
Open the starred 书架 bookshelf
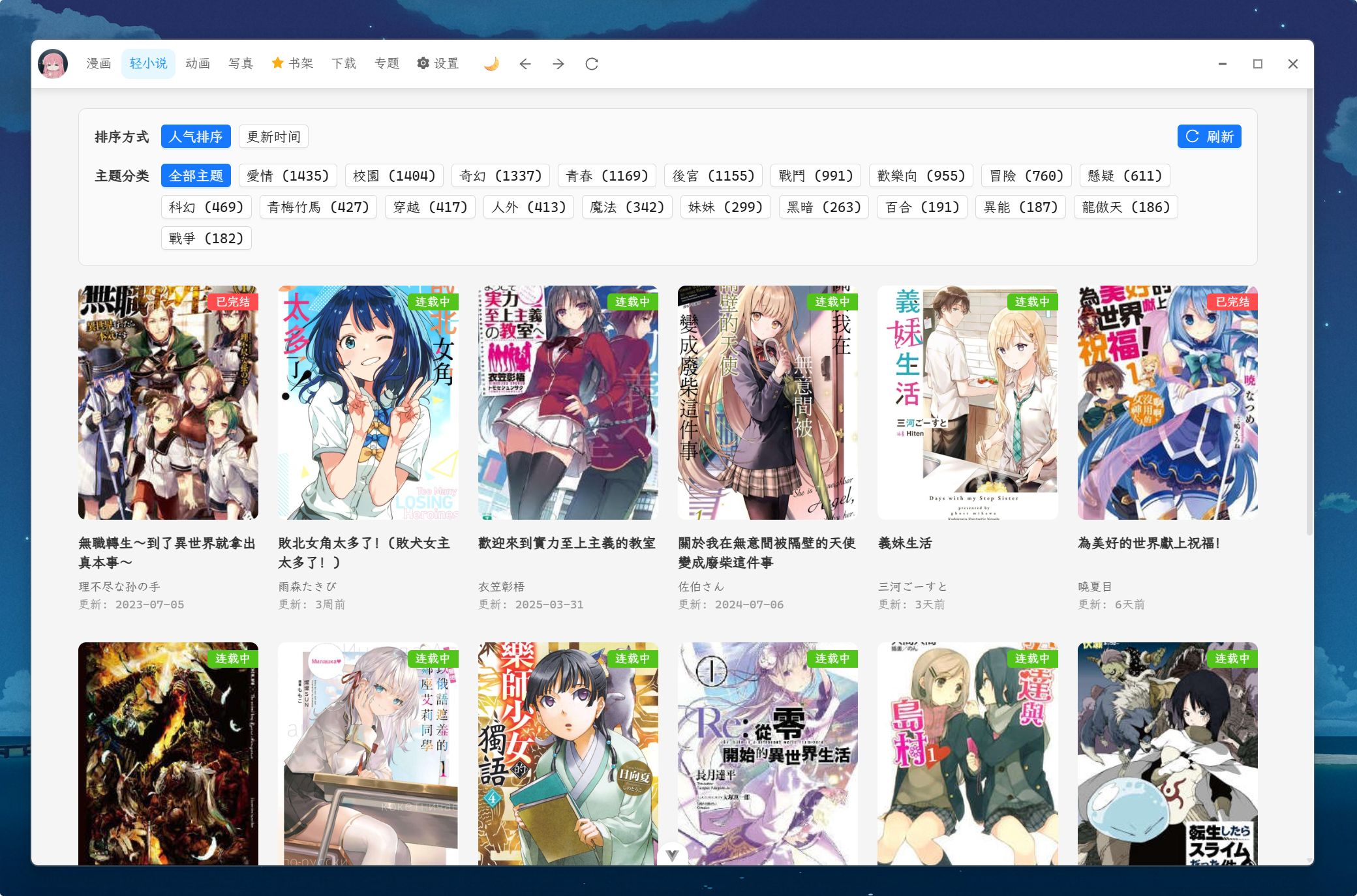coord(292,63)
